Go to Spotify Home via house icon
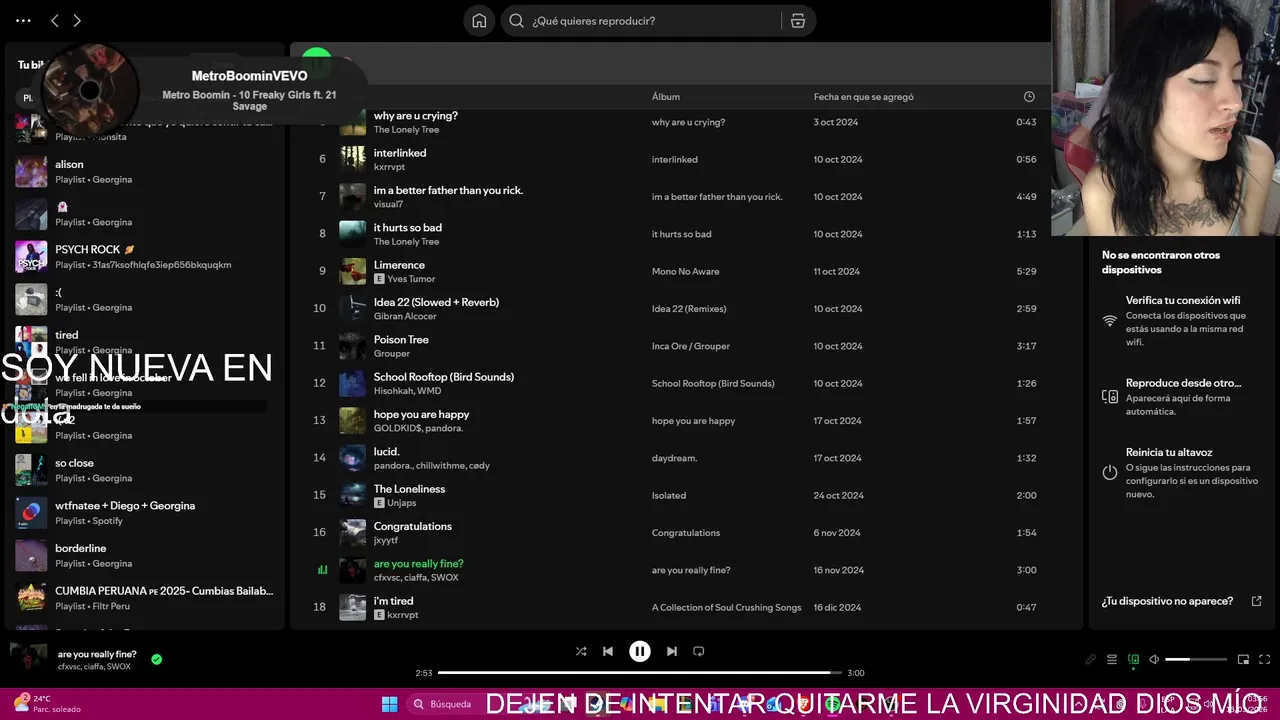The height and width of the screenshot is (720, 1280). [479, 21]
